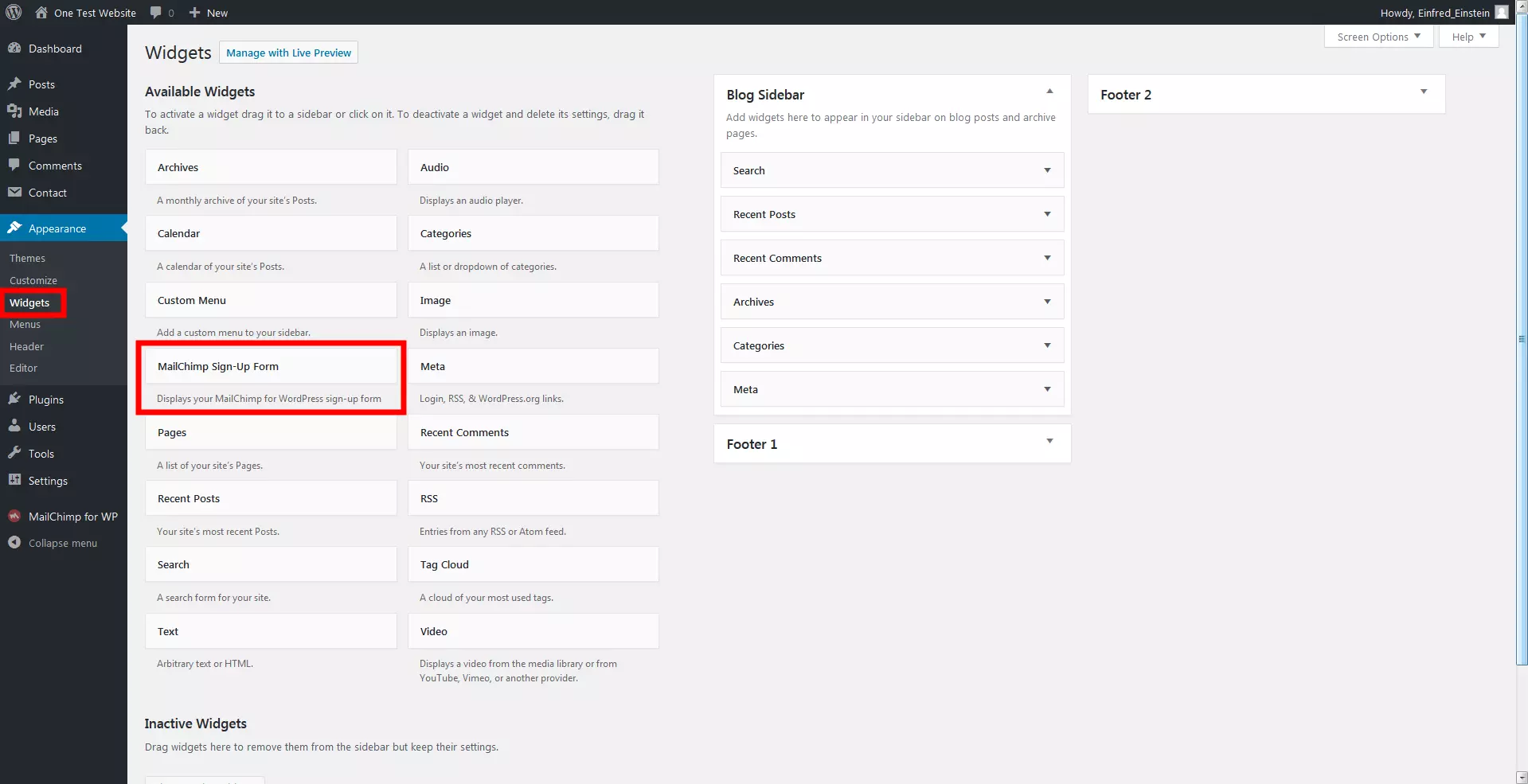
Task: Expand the Search widget in Blog Sidebar
Action: pyautogui.click(x=1047, y=170)
